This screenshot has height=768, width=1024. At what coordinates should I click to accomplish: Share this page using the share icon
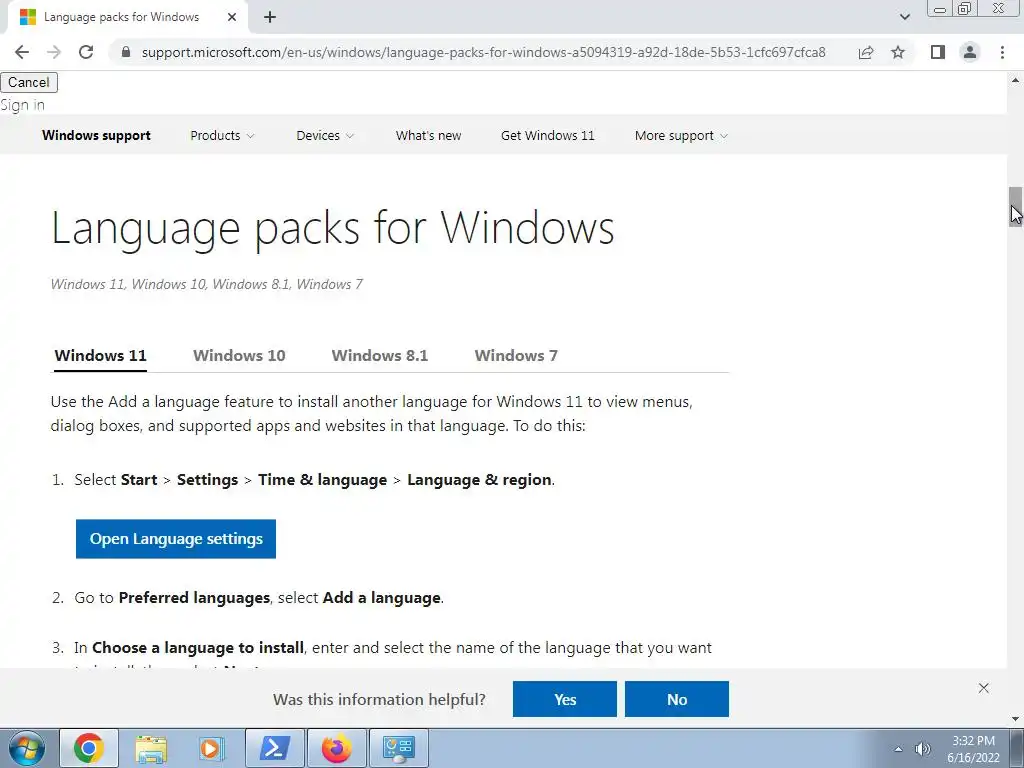(x=866, y=52)
